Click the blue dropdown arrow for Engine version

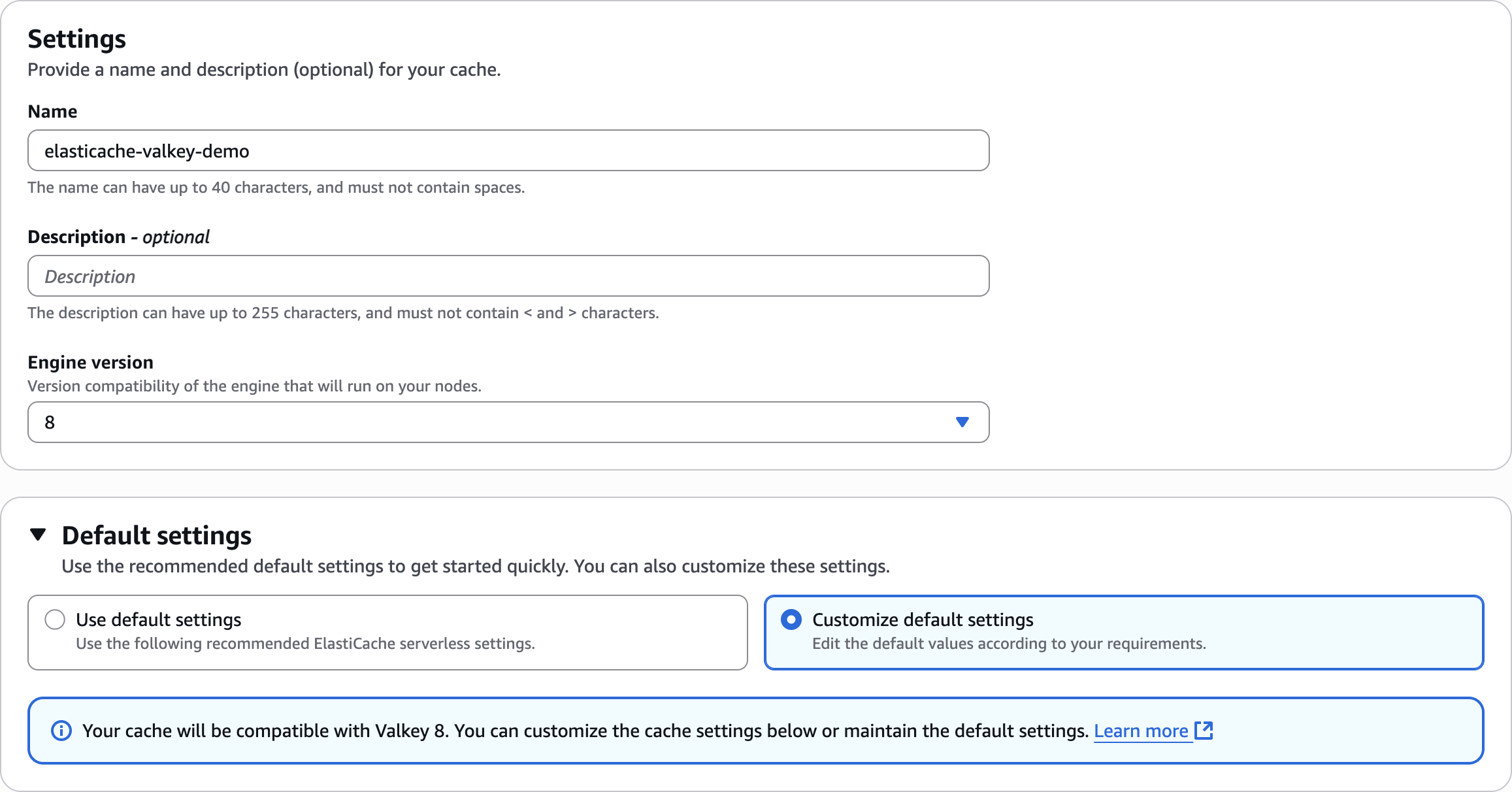click(962, 422)
